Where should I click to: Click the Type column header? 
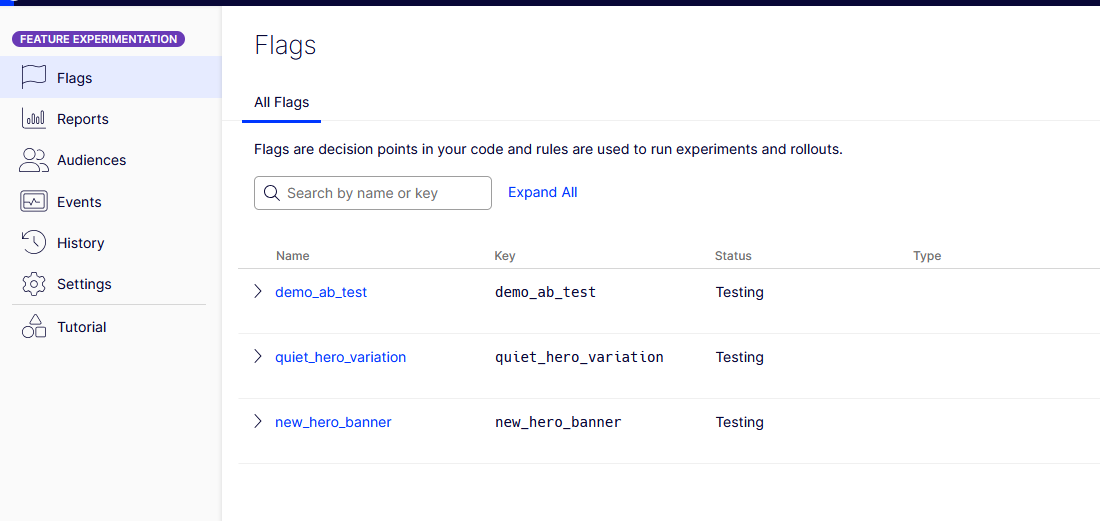[x=927, y=256]
